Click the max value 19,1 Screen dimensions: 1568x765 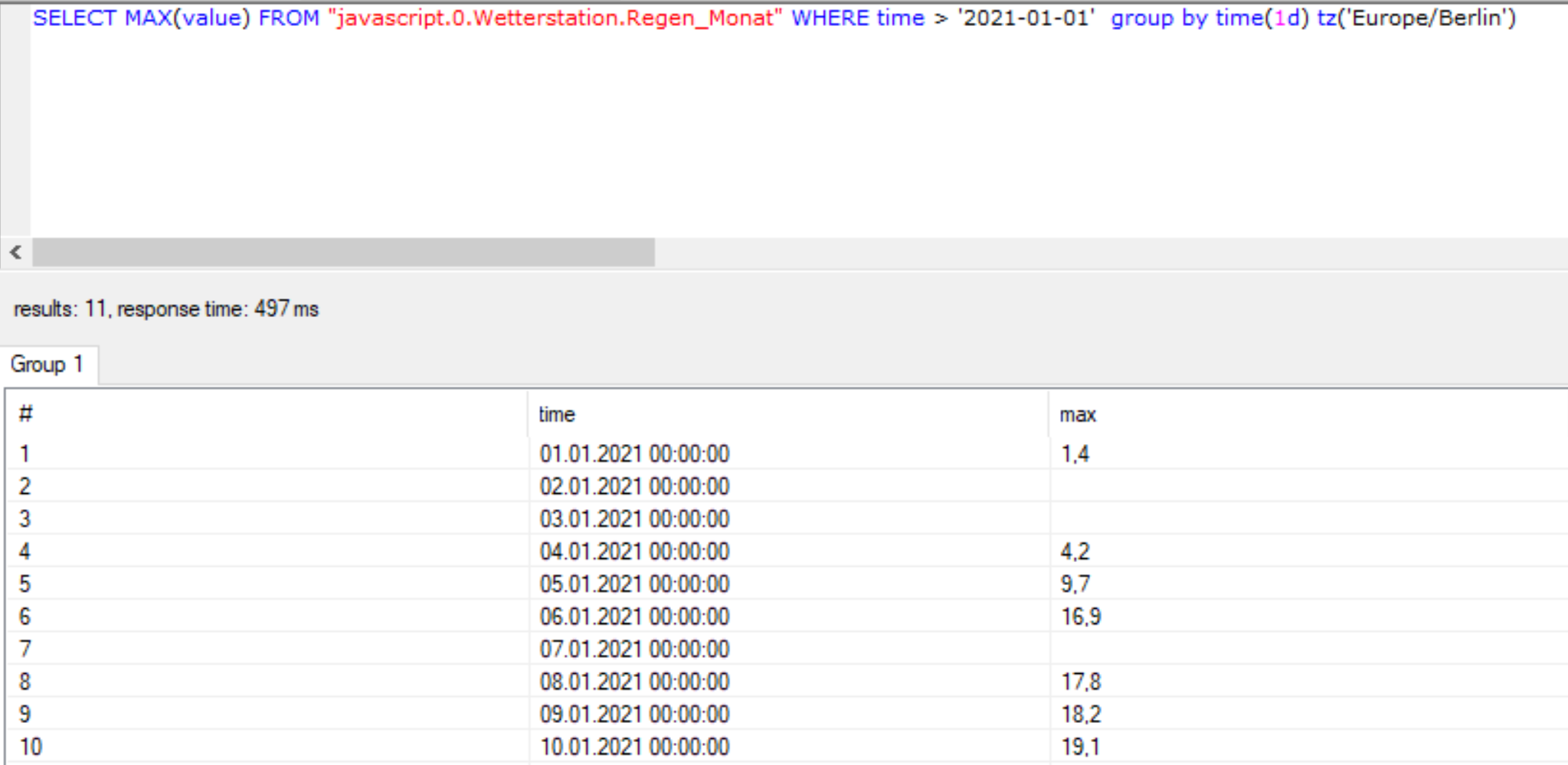coord(1080,747)
